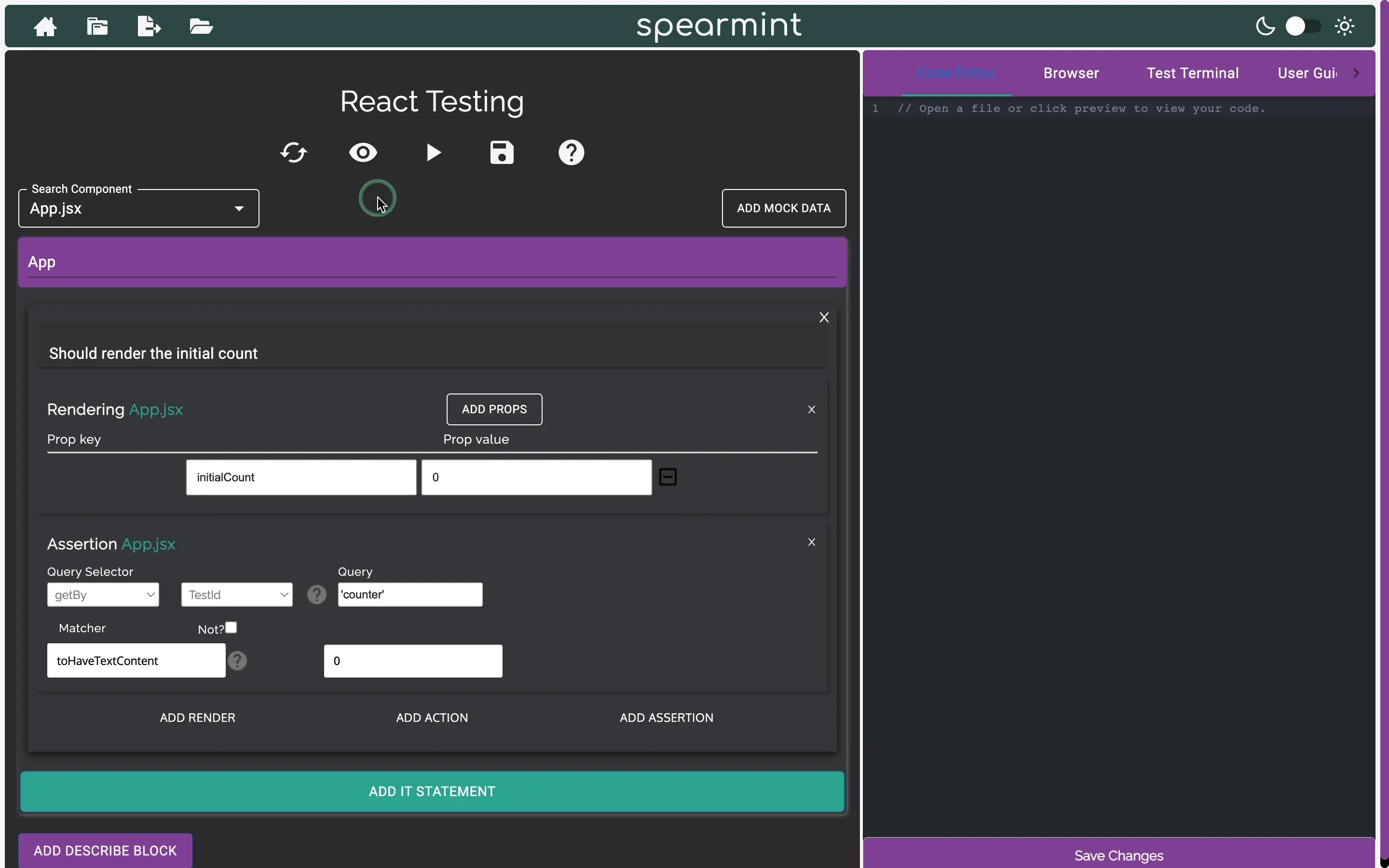Click the matcher value input field
The height and width of the screenshot is (868, 1389).
(x=412, y=661)
